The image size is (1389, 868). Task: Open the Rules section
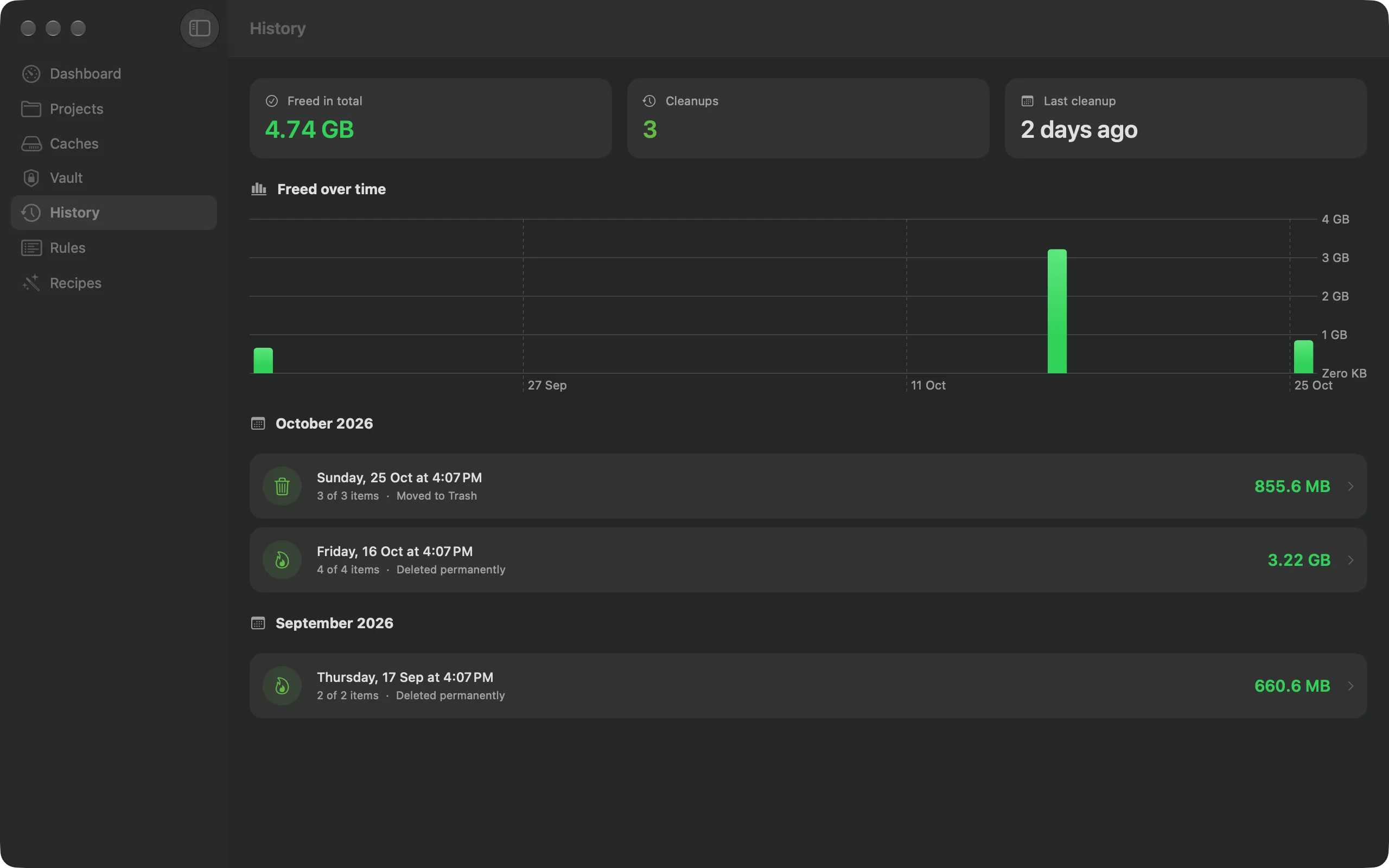(x=113, y=248)
